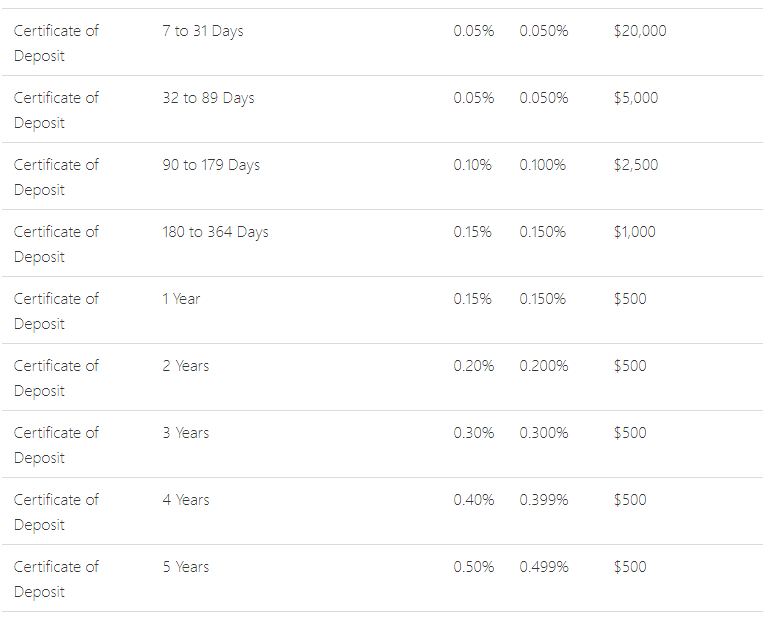Viewport: 781px width, 620px height.
Task: Select the 5 Years term cell
Action: [186, 567]
